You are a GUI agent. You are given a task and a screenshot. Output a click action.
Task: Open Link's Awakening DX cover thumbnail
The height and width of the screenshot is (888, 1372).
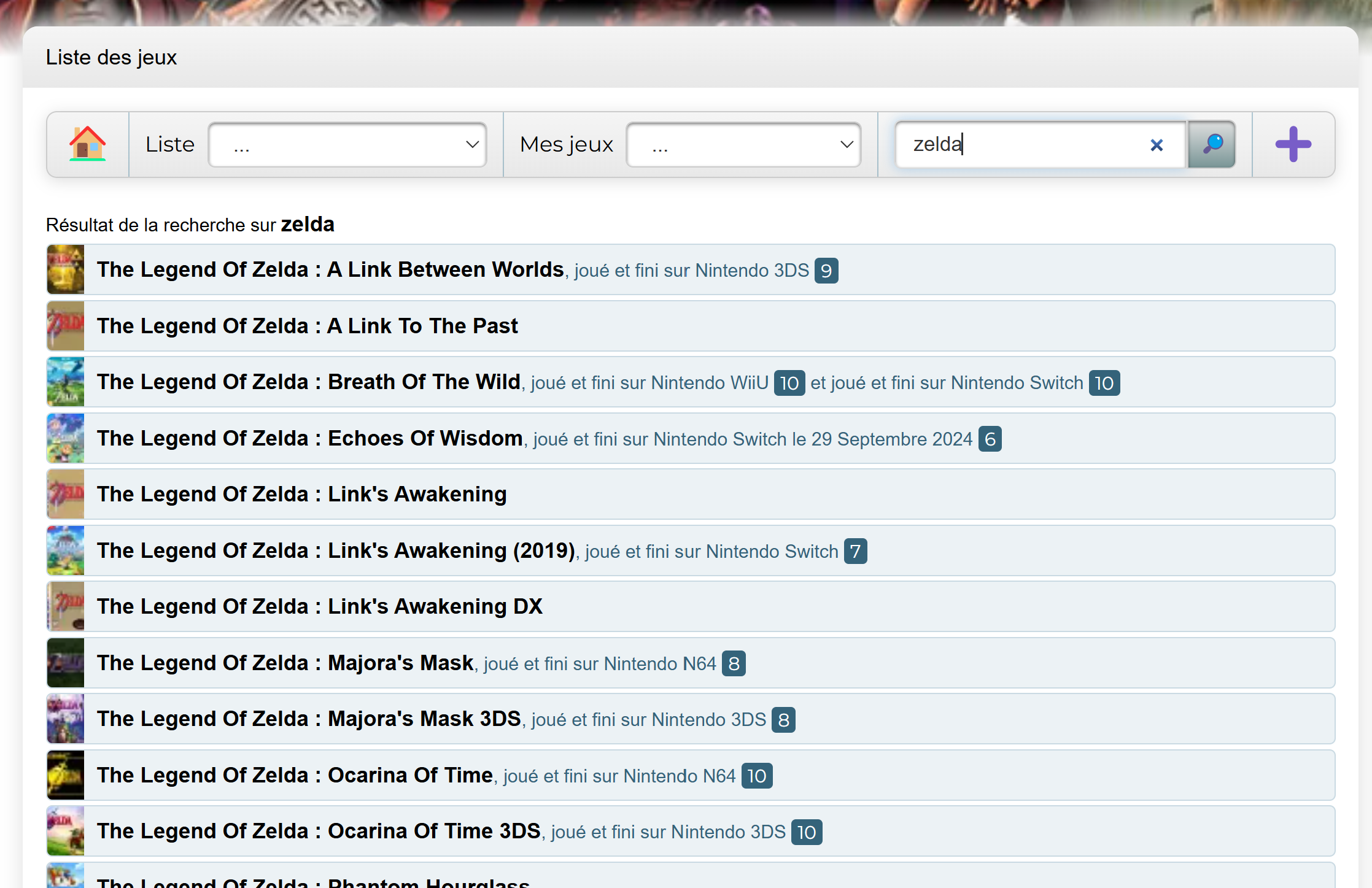click(x=66, y=606)
